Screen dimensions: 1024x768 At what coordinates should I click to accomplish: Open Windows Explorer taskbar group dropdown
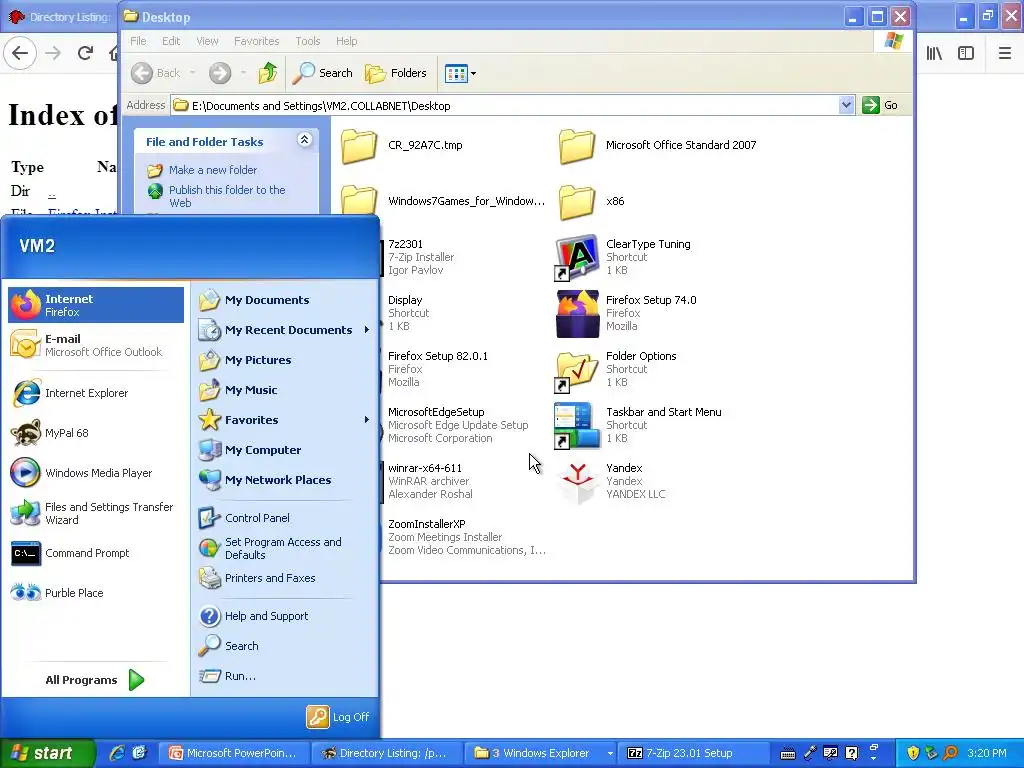click(x=610, y=753)
